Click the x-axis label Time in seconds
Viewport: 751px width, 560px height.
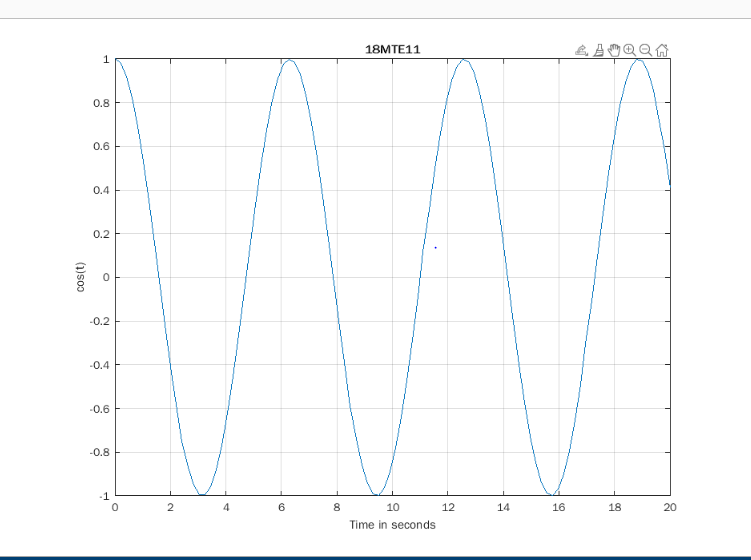[x=392, y=525]
